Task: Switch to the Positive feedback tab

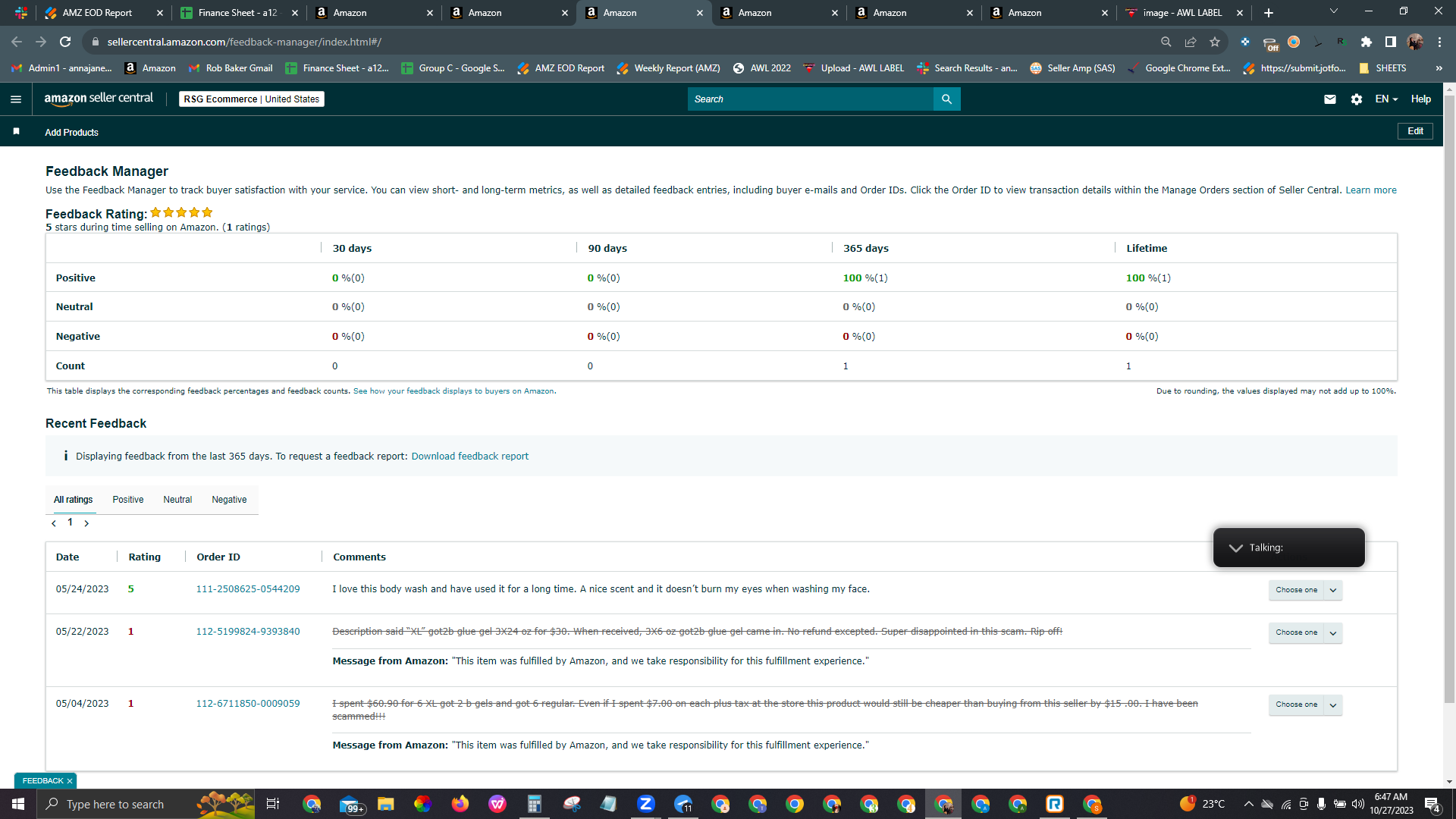Action: click(x=128, y=500)
